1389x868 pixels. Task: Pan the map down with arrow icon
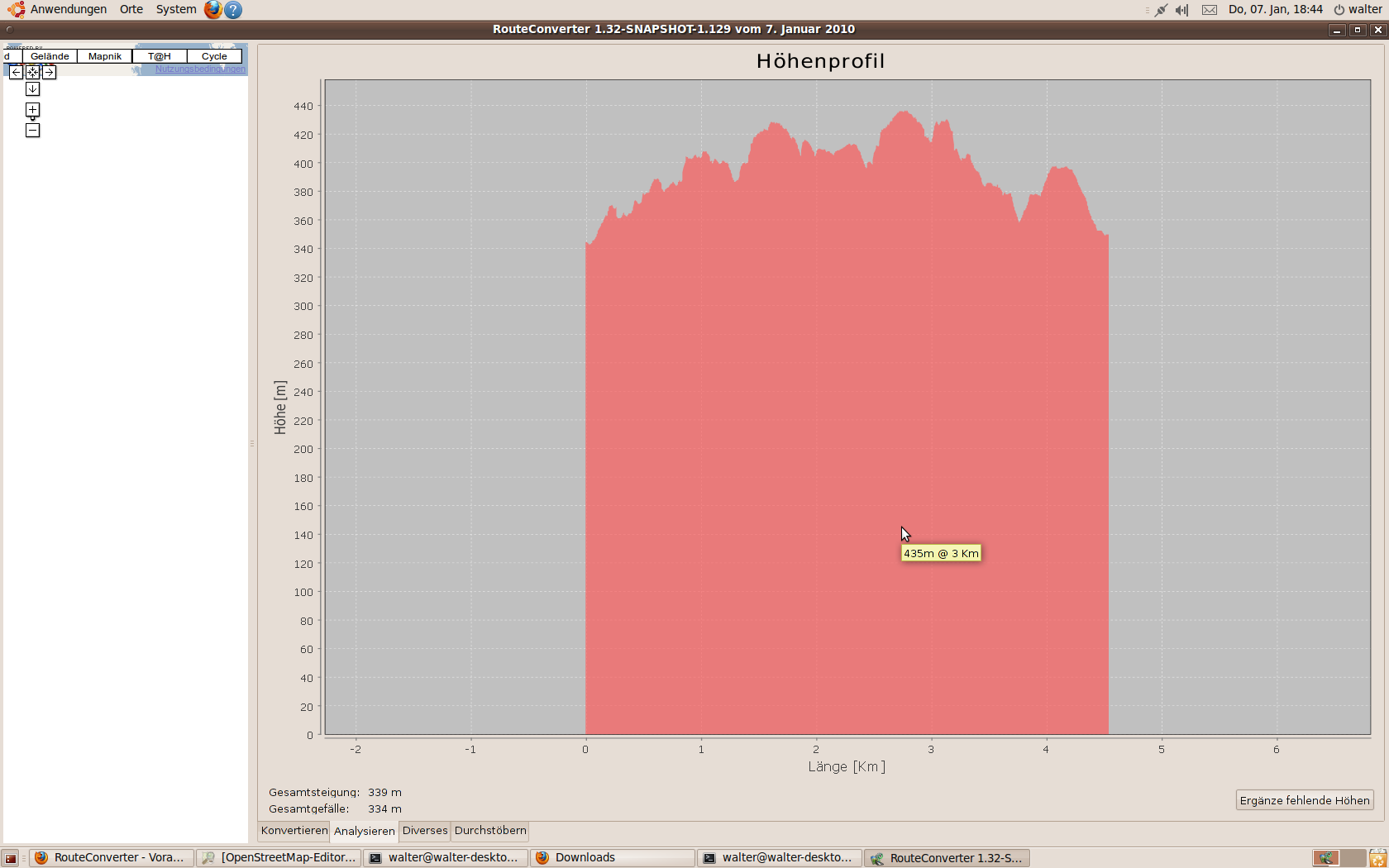pyautogui.click(x=32, y=89)
